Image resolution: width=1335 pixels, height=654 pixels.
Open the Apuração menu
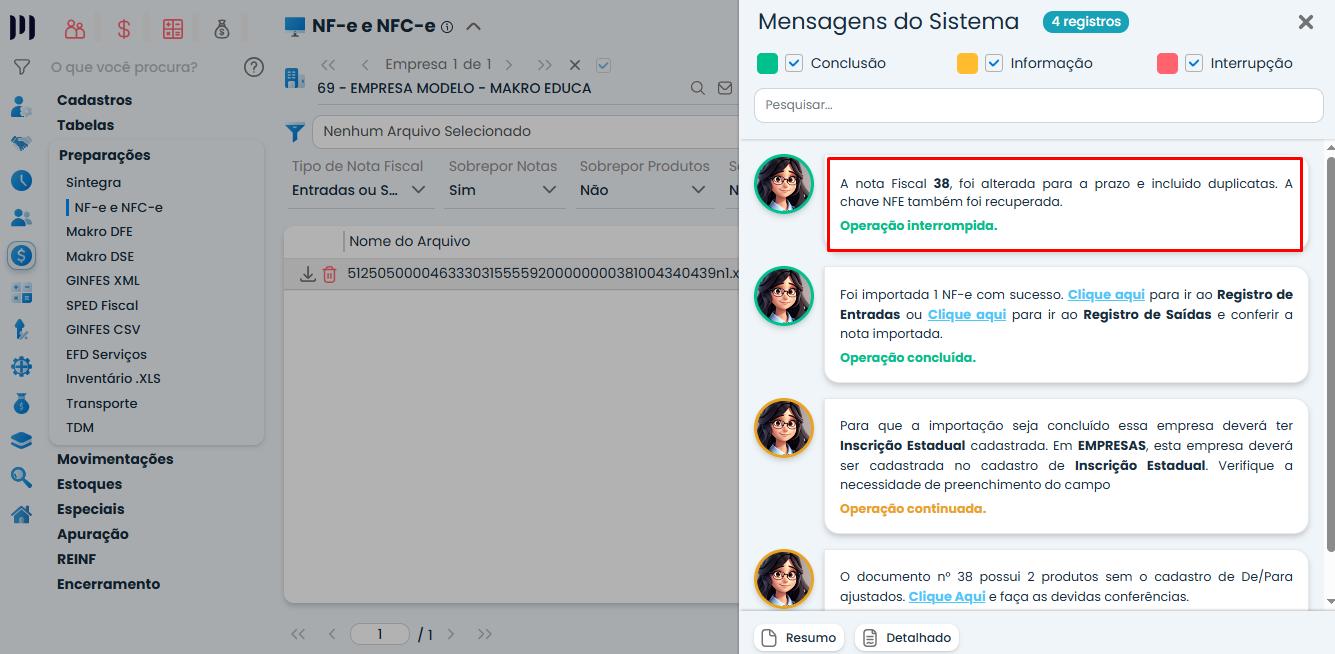tap(93, 534)
